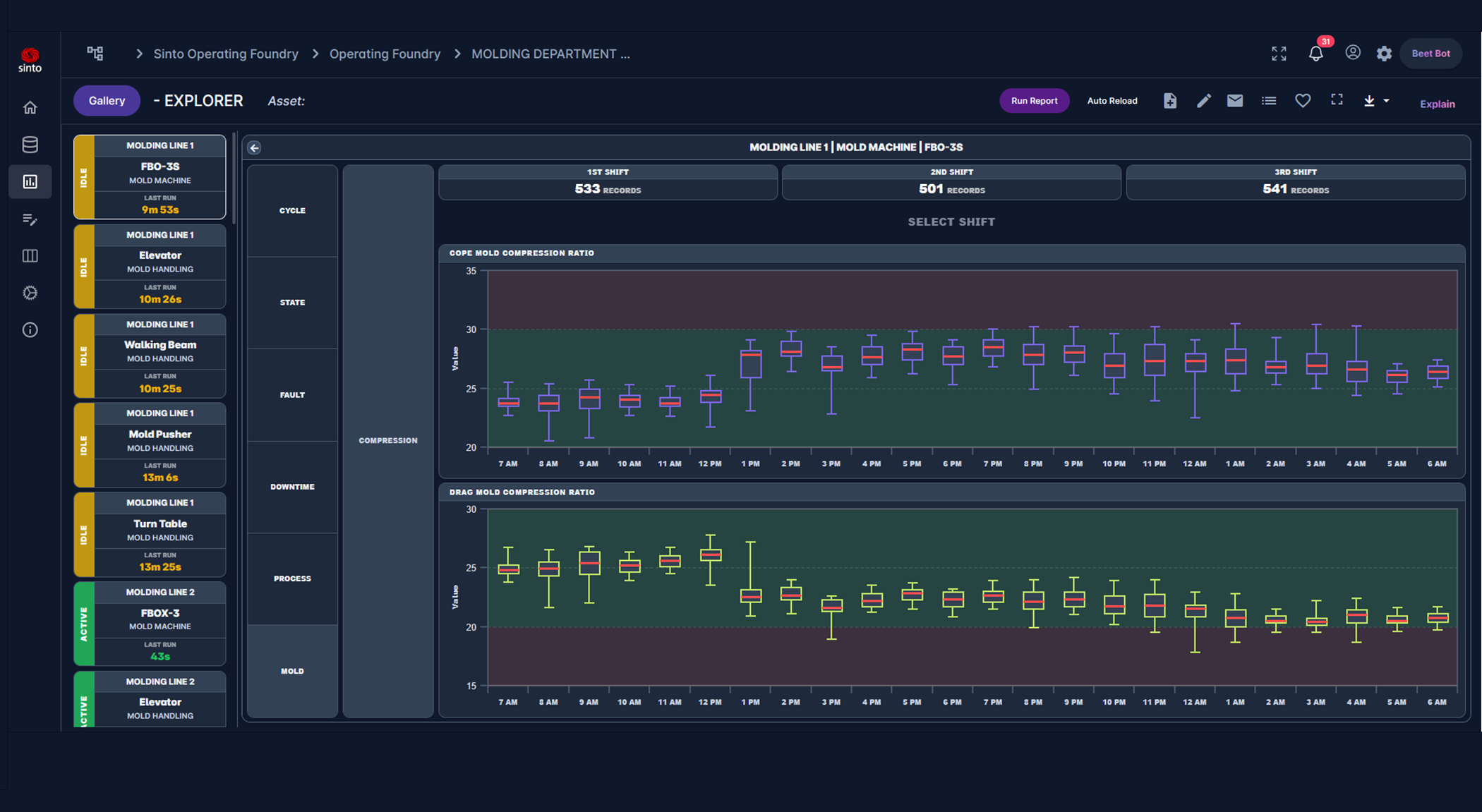Screen dimensions: 1482x812
Task: Select the Turn Table asset card
Action: (150, 535)
